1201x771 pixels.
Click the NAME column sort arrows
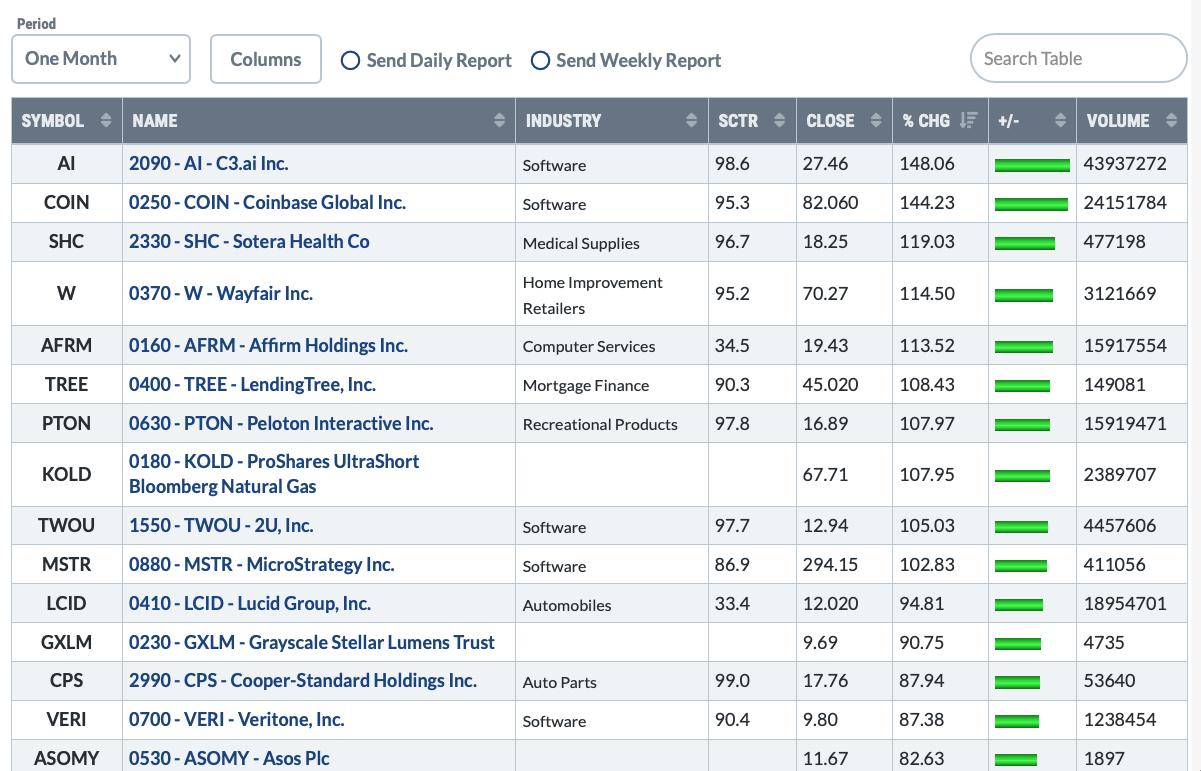[499, 121]
